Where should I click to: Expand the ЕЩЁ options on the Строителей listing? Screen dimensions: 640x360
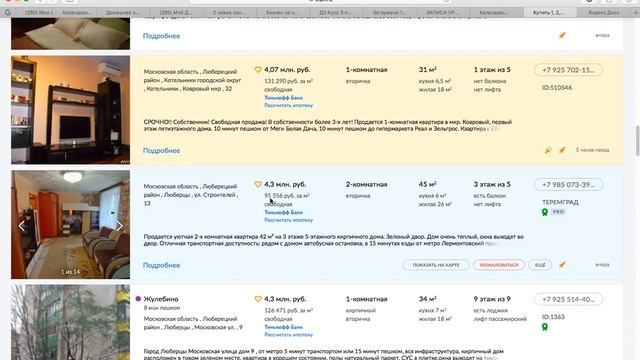click(x=540, y=265)
